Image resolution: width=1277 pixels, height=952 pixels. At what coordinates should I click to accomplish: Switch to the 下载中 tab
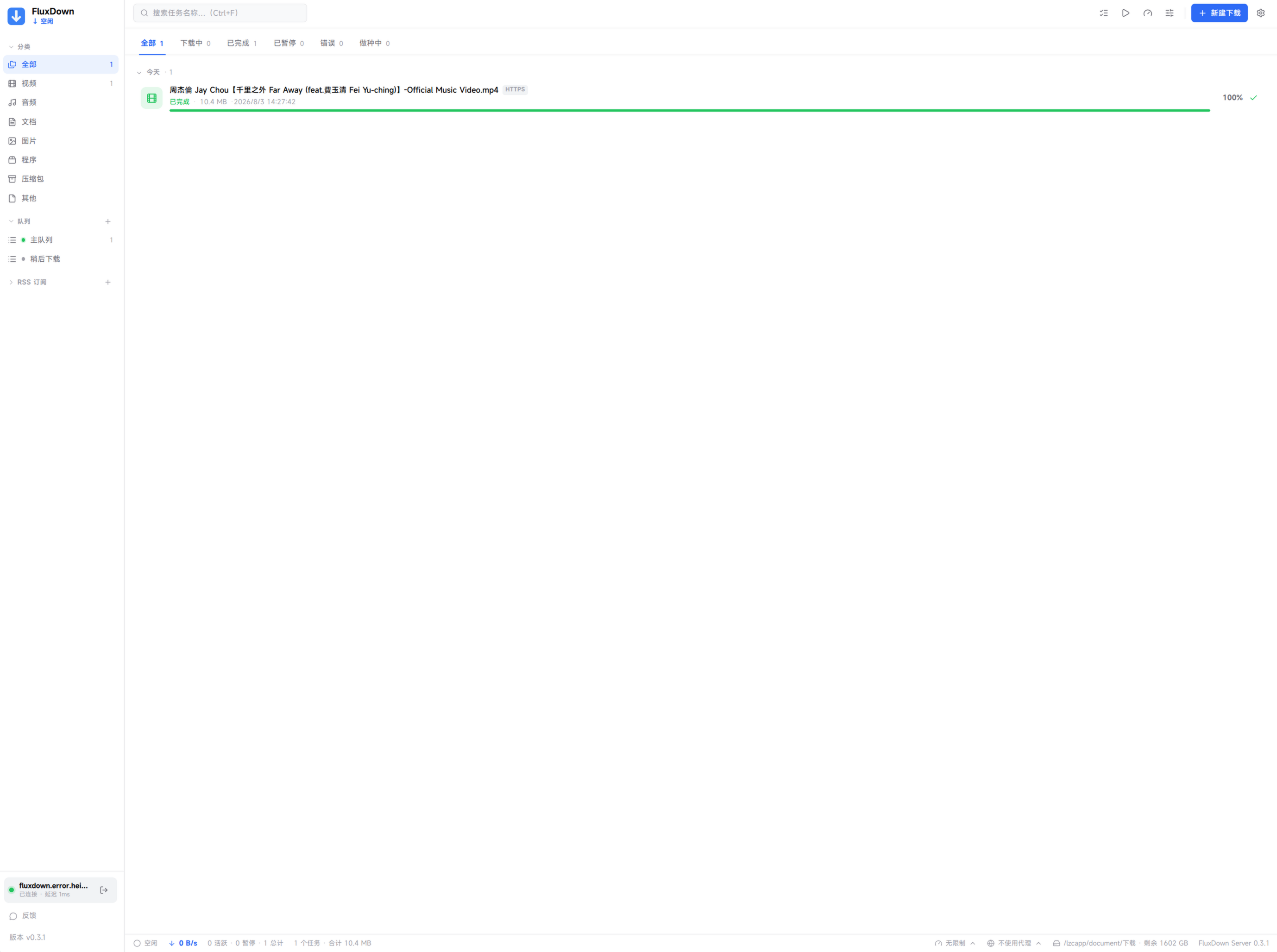click(195, 43)
